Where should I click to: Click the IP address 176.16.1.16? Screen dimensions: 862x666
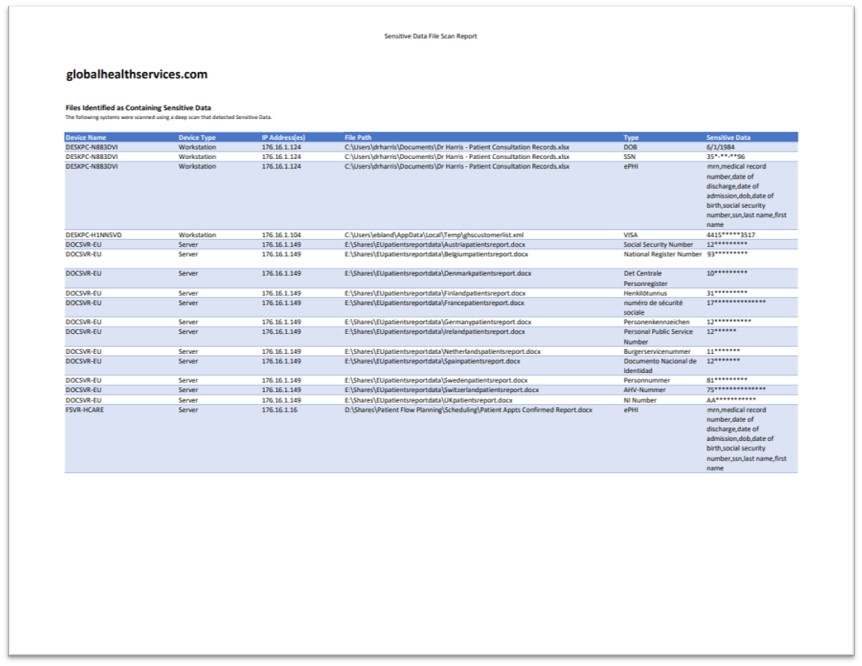[x=279, y=409]
